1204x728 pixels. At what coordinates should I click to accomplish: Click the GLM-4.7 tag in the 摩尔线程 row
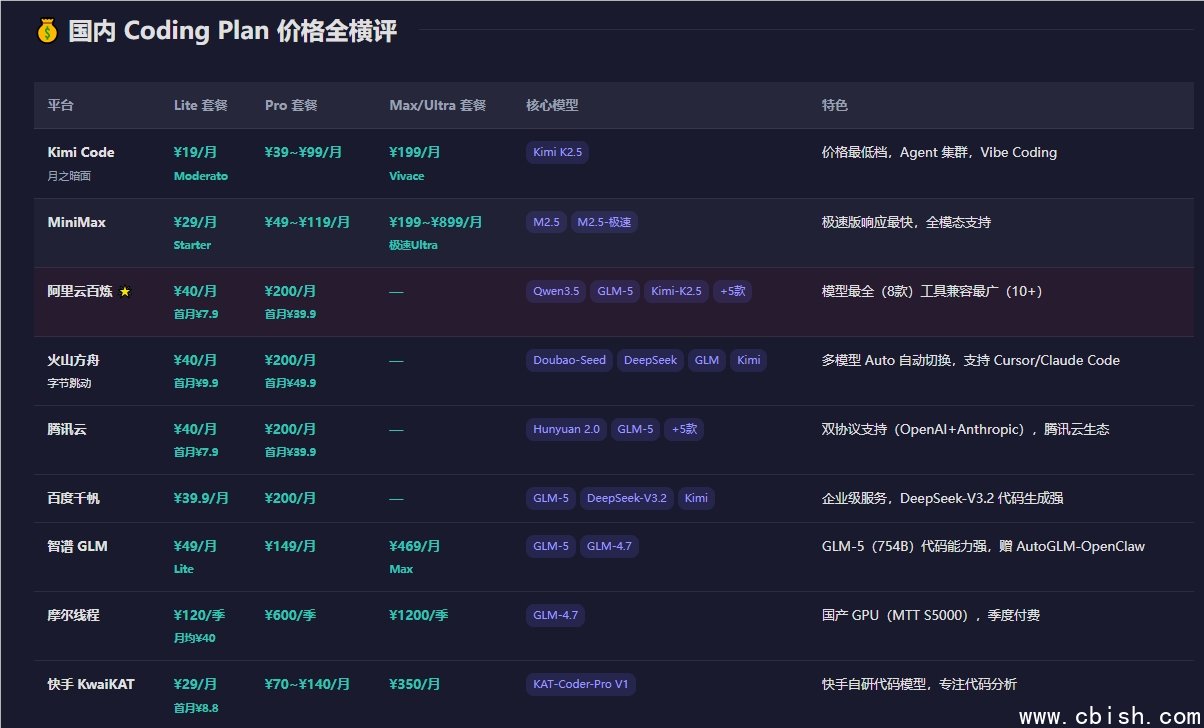555,615
